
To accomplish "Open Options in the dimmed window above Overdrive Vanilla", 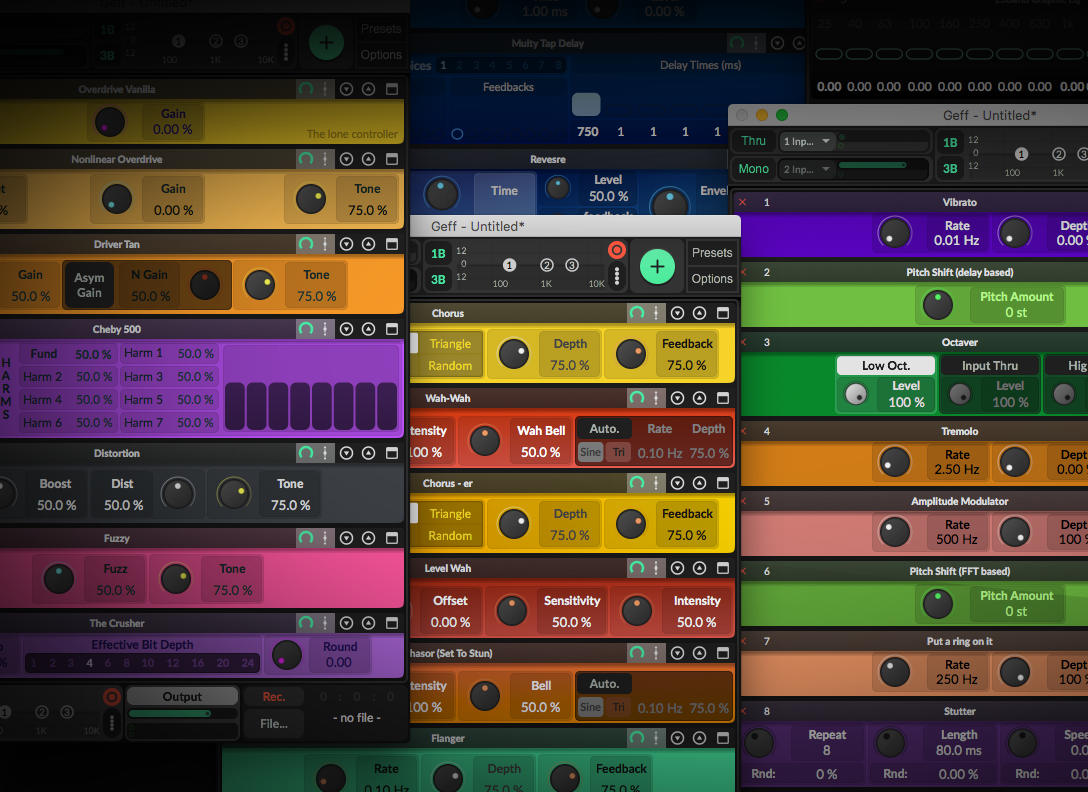I will pos(381,55).
